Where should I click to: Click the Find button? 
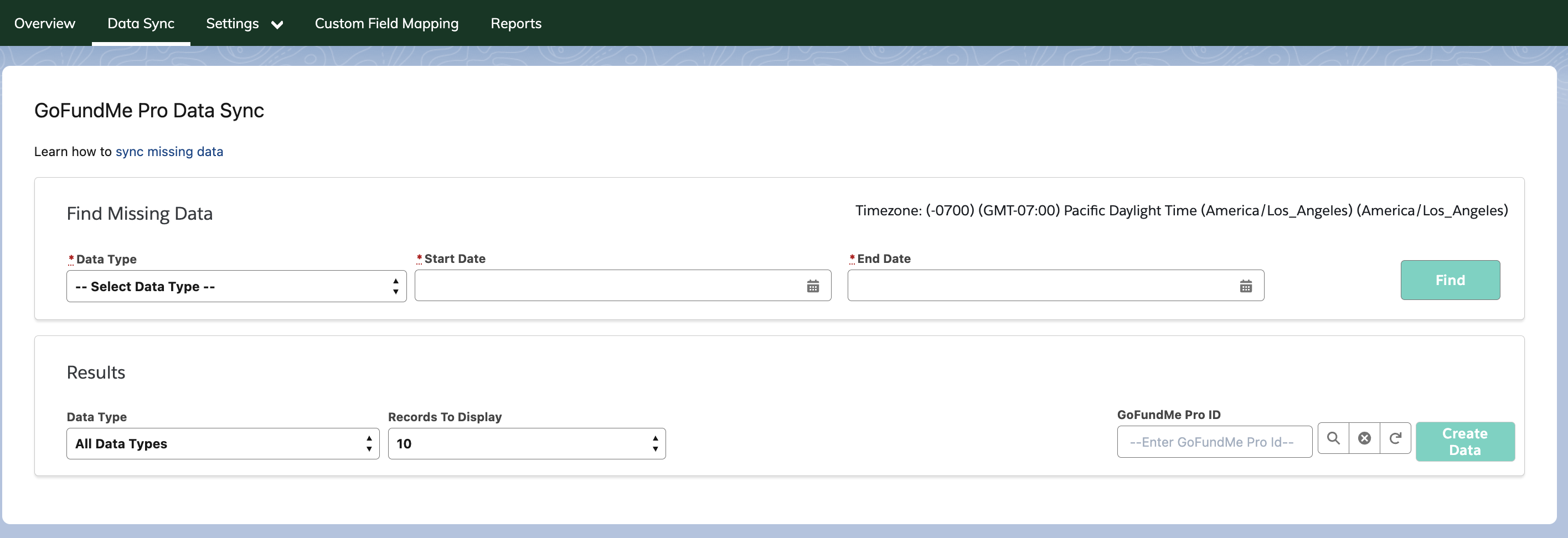pos(1450,280)
